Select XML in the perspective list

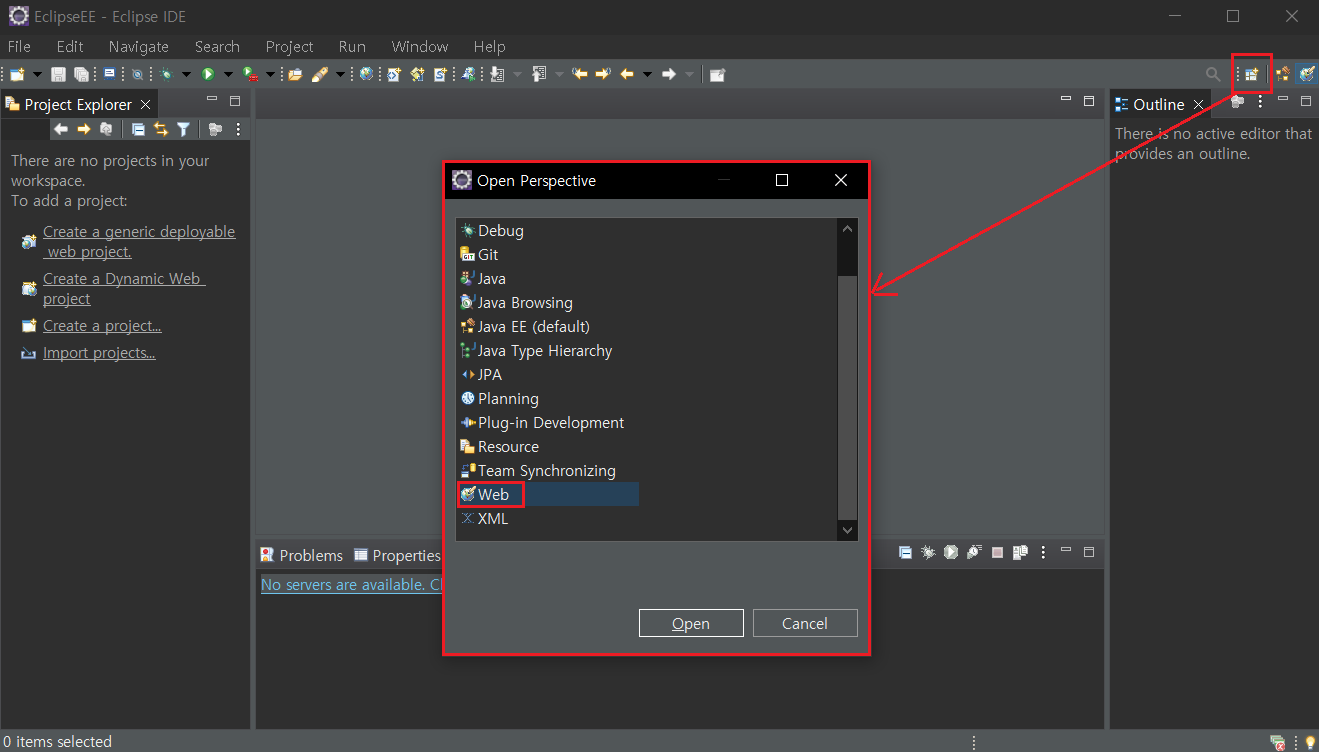484,518
